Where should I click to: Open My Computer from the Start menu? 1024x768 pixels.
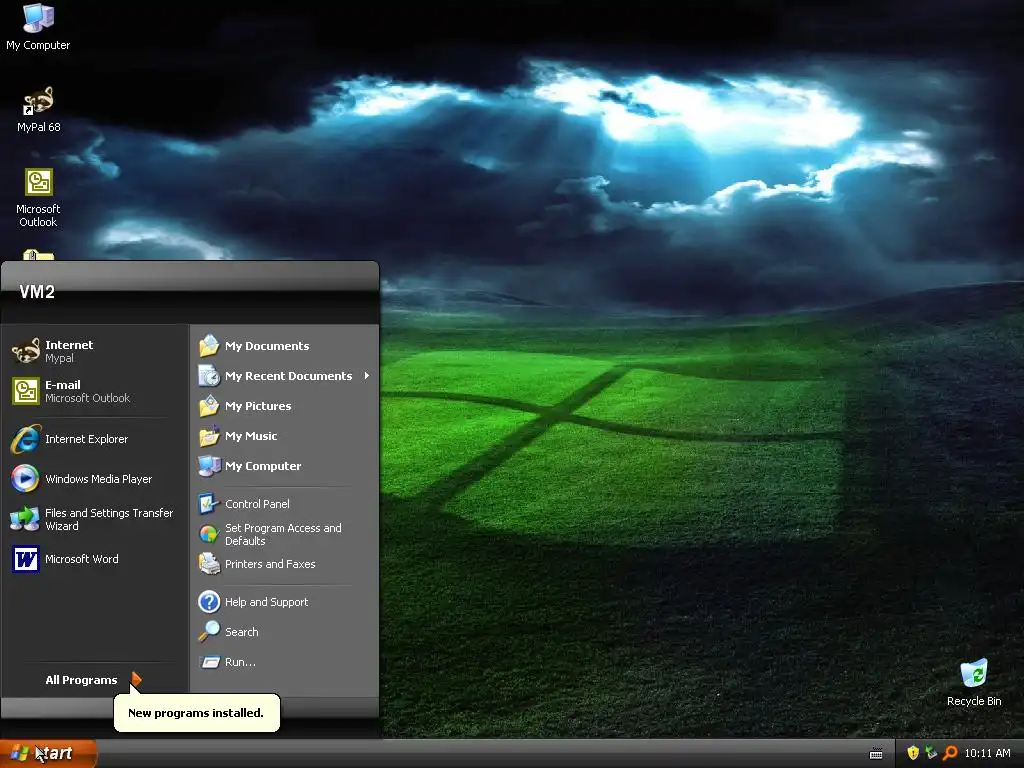click(x=283, y=466)
